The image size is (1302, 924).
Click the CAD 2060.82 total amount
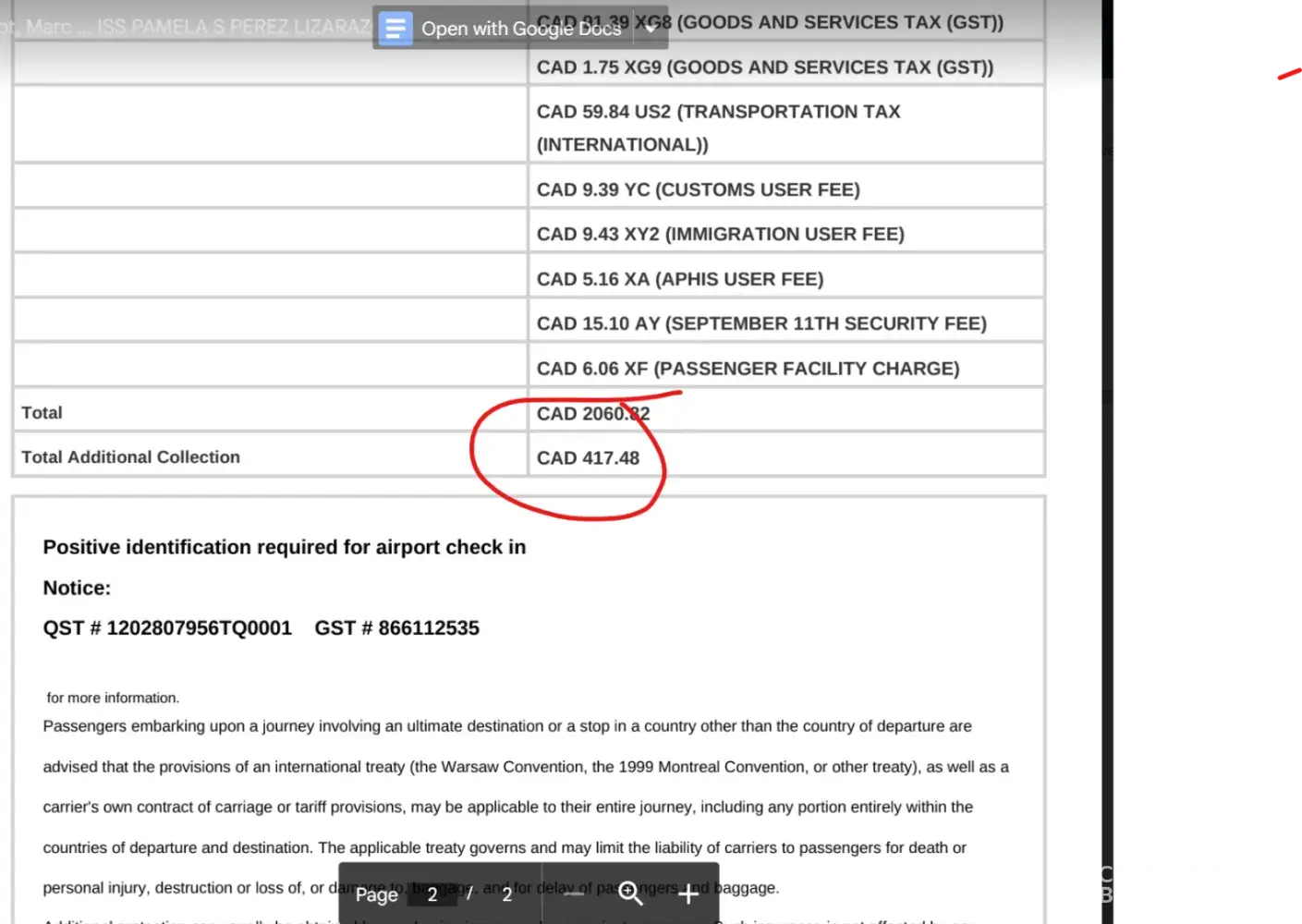click(592, 413)
